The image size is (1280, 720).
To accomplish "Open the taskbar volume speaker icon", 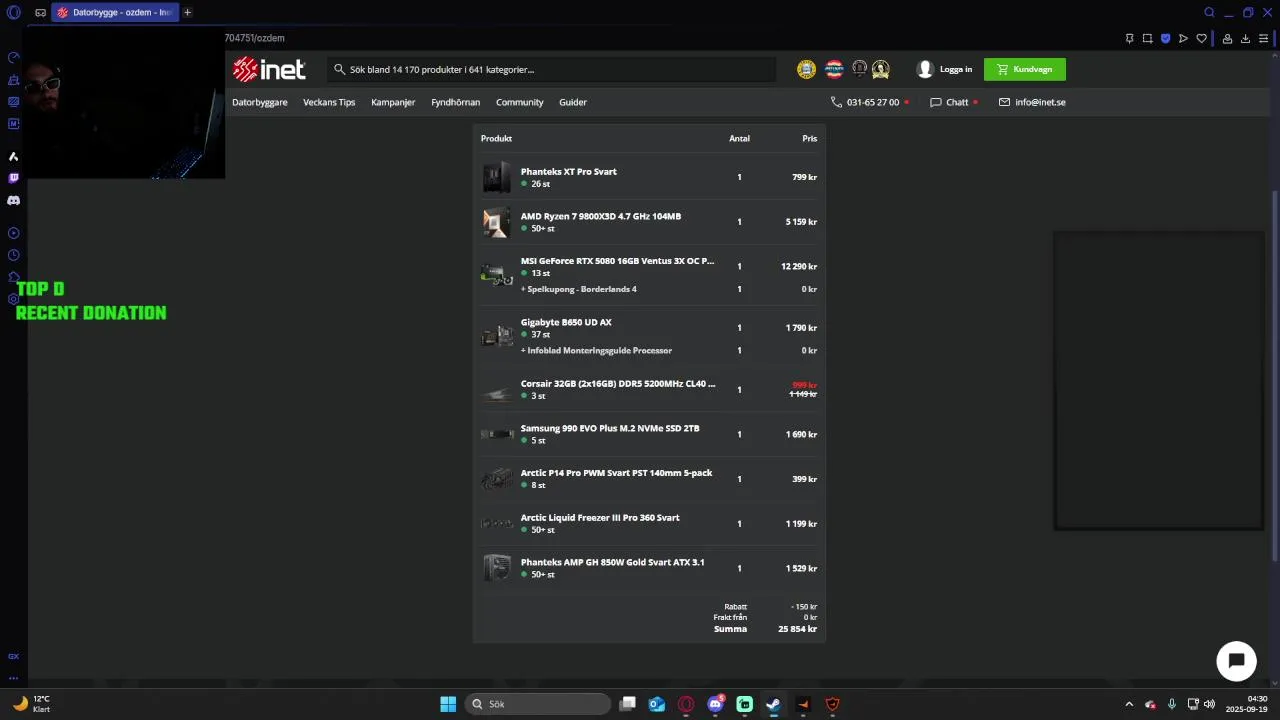I will pos(1209,704).
